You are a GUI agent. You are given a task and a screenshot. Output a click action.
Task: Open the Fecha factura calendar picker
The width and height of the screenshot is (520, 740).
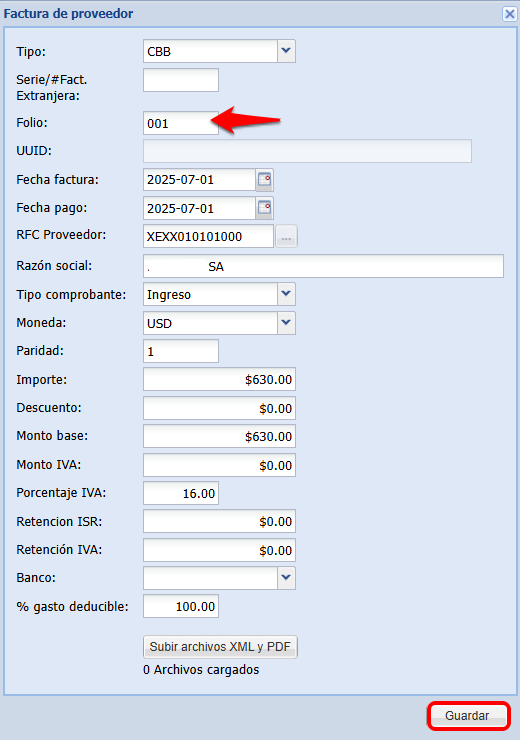265,180
